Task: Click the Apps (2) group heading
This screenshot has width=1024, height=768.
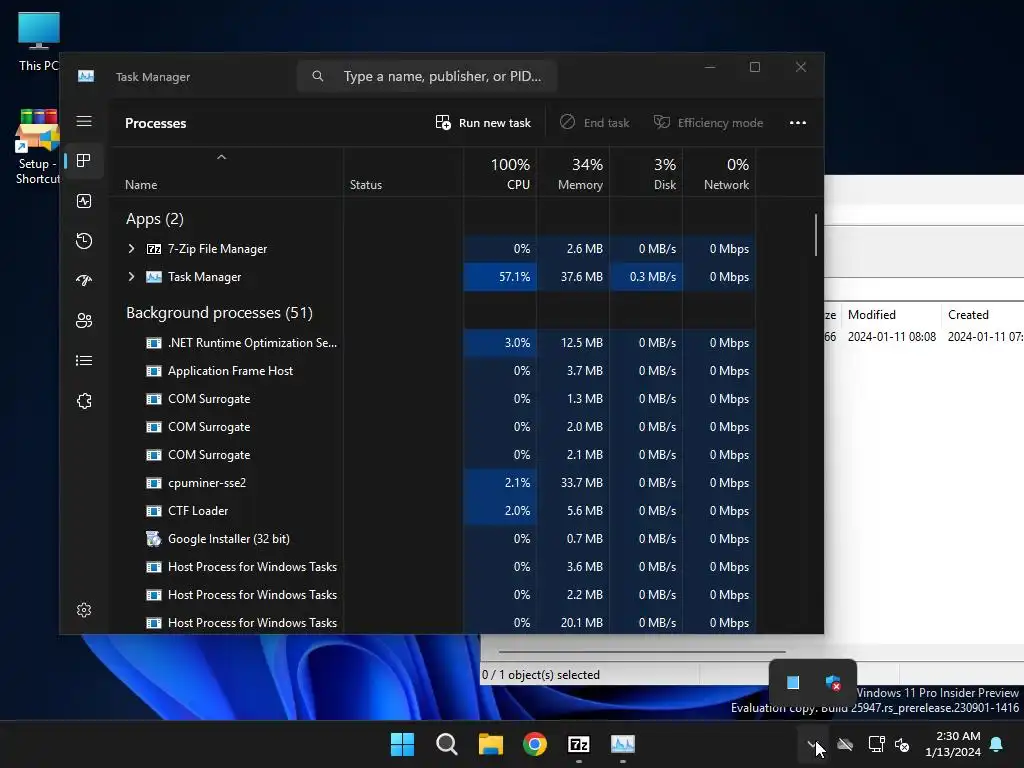Action: (x=155, y=219)
